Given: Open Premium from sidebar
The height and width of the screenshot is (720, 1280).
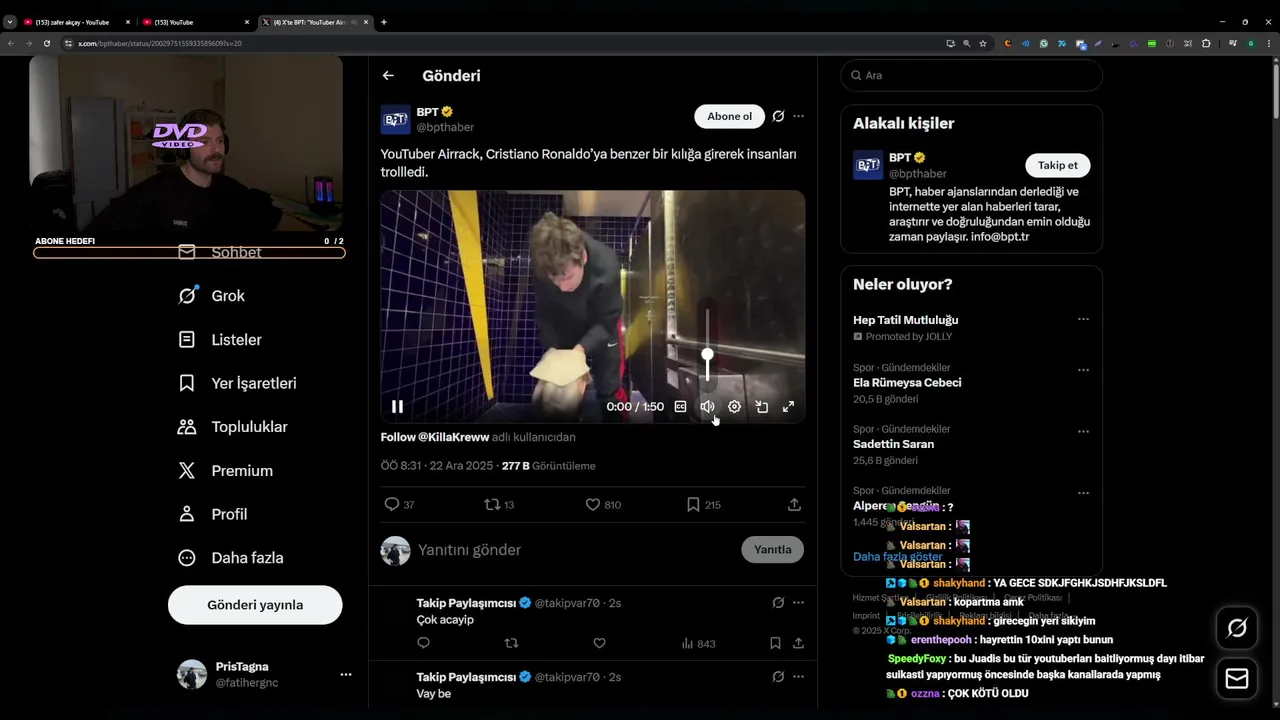Looking at the screenshot, I should coord(225,471).
